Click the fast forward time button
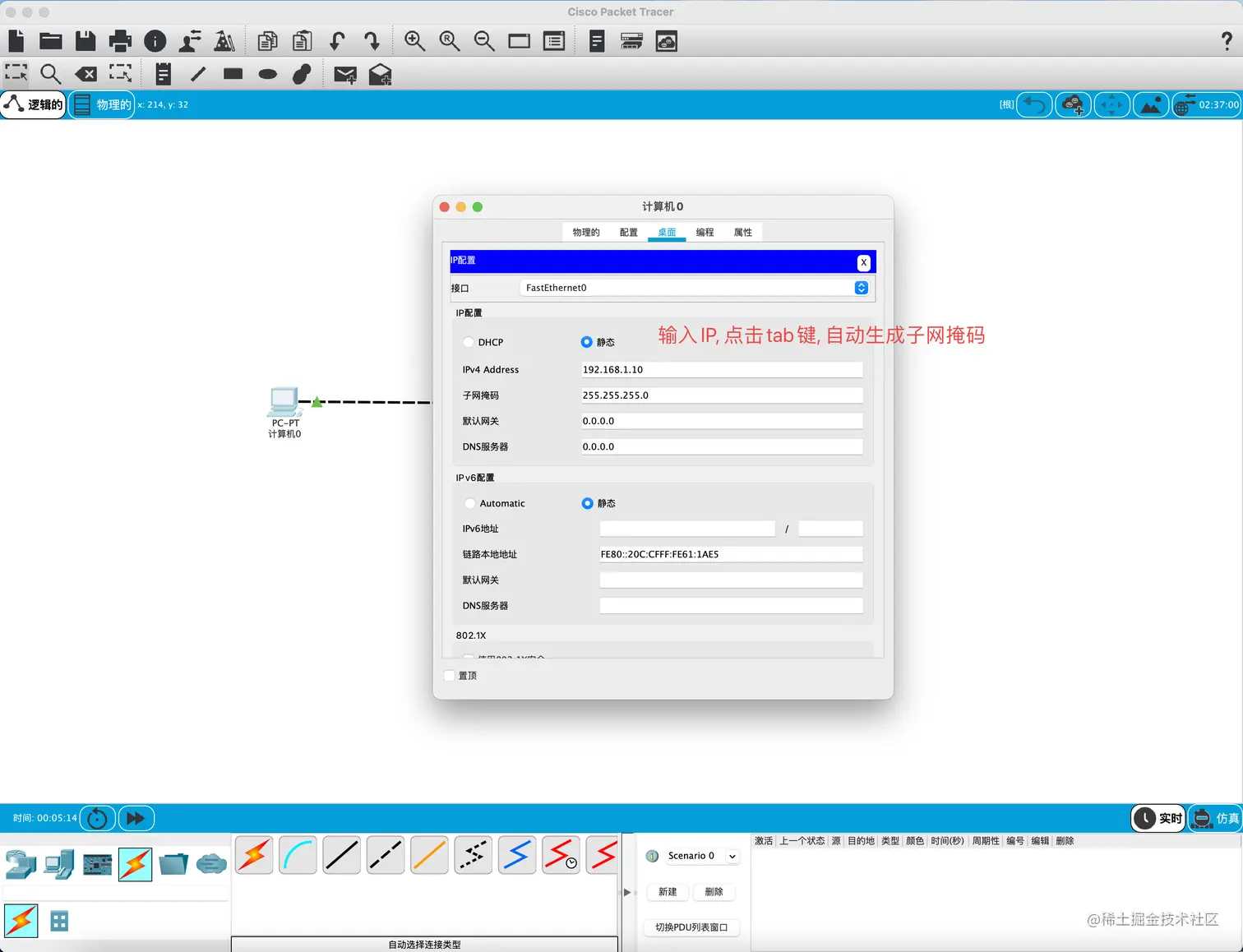Screen dimensions: 1243x952 click(x=136, y=818)
